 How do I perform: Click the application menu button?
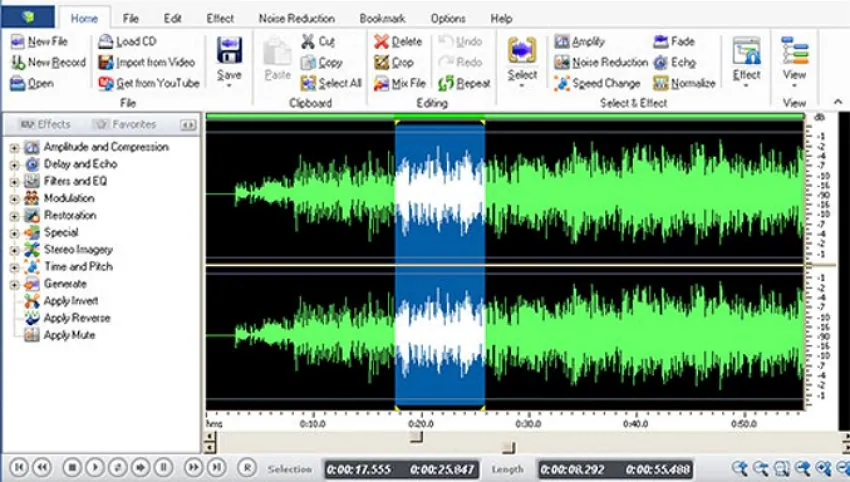tap(28, 17)
